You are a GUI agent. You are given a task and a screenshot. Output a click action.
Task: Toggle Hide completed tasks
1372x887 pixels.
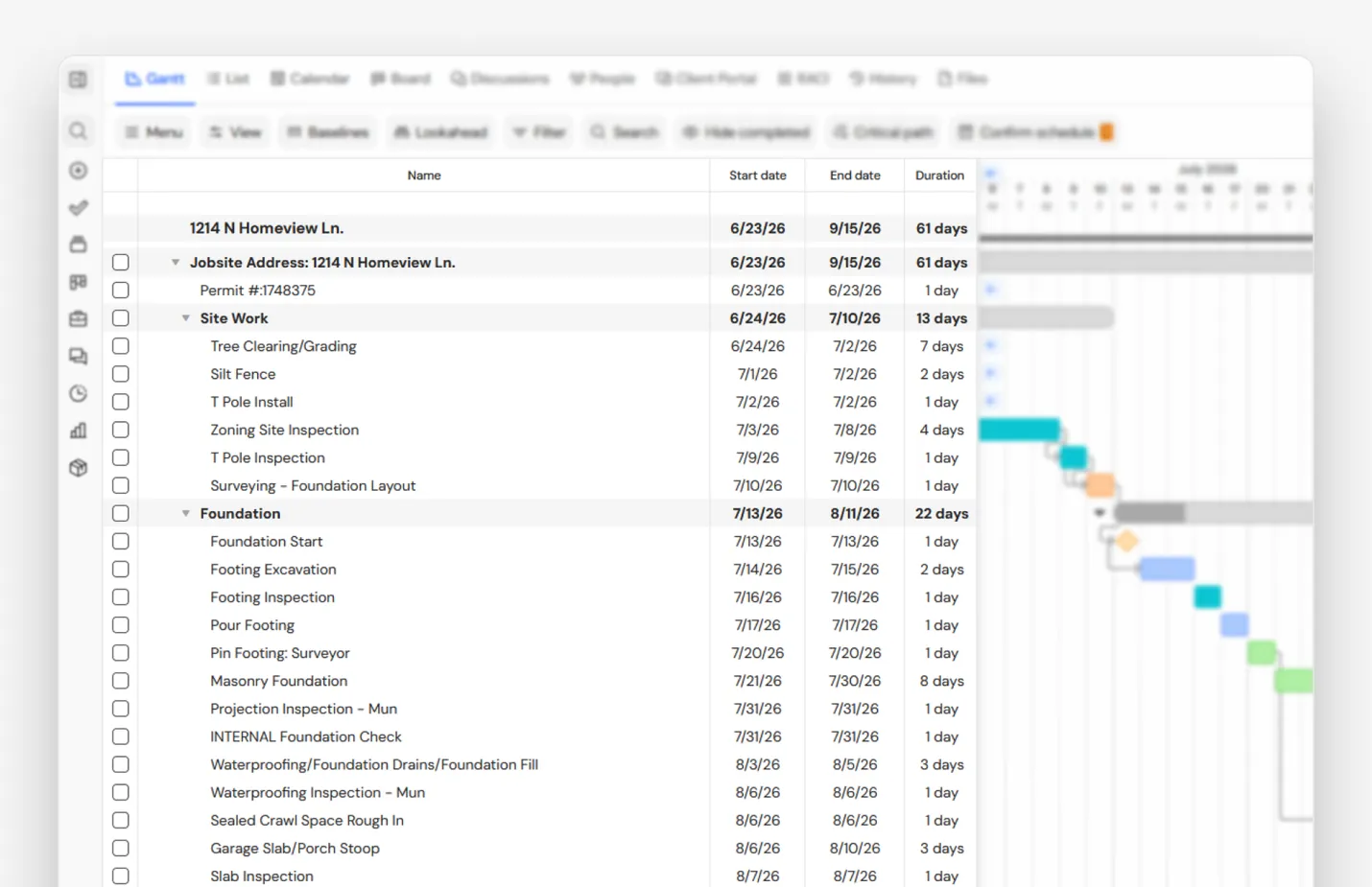(x=746, y=132)
